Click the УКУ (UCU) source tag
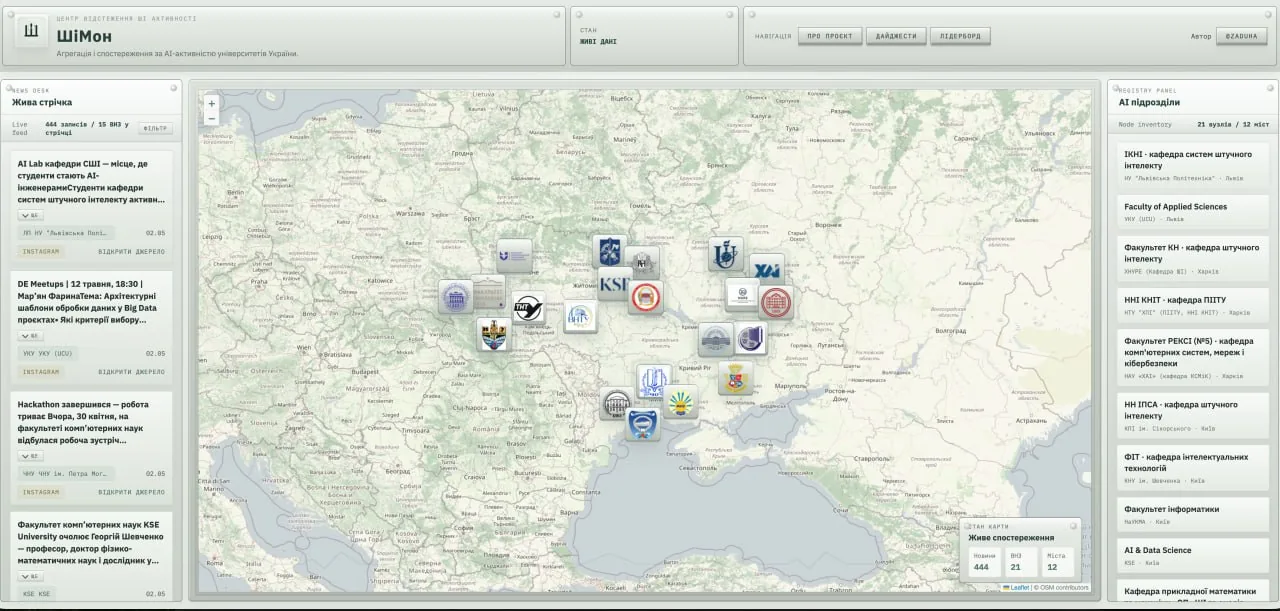 point(47,353)
